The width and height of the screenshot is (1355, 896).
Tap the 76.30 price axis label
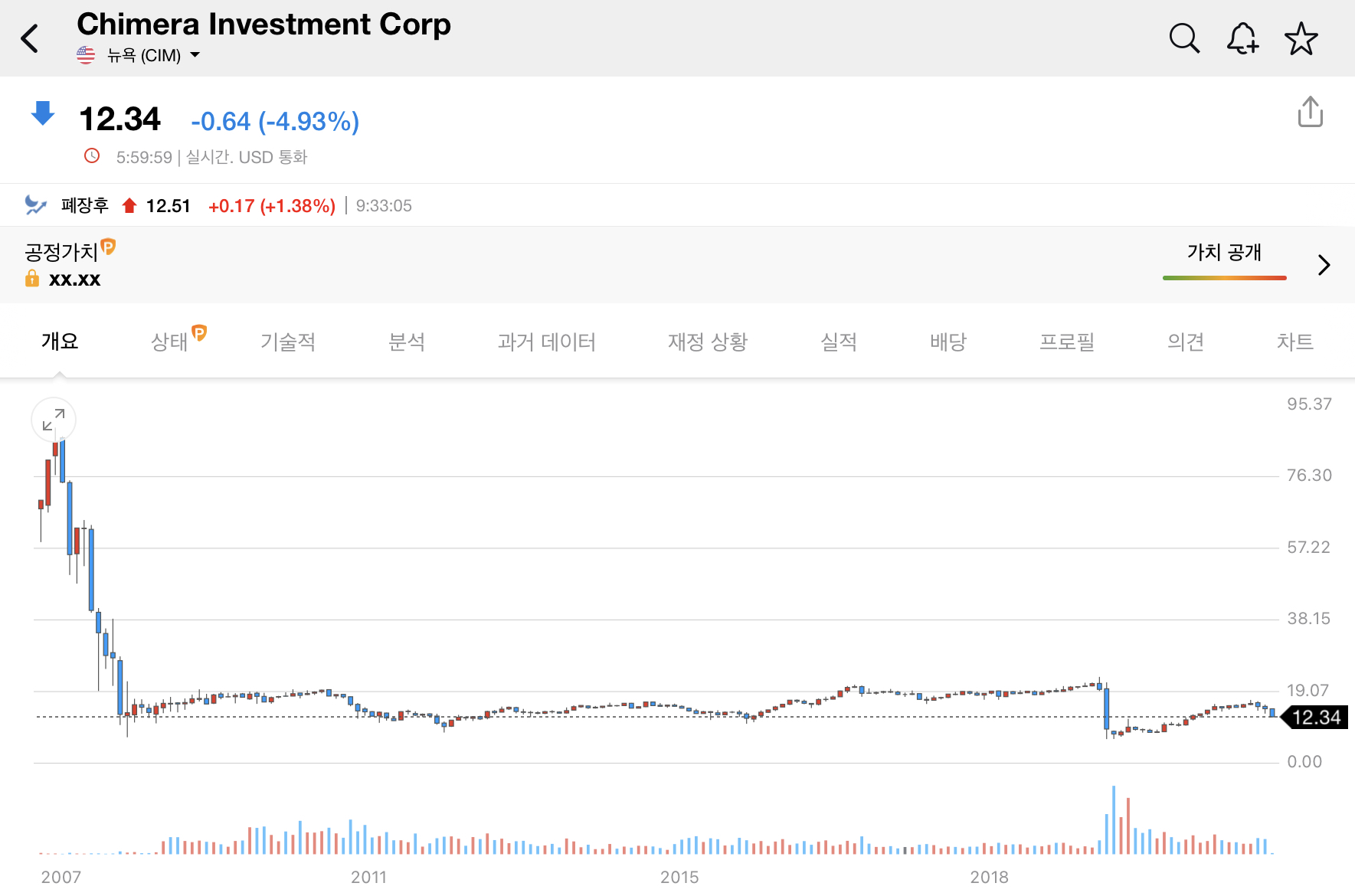1309,476
